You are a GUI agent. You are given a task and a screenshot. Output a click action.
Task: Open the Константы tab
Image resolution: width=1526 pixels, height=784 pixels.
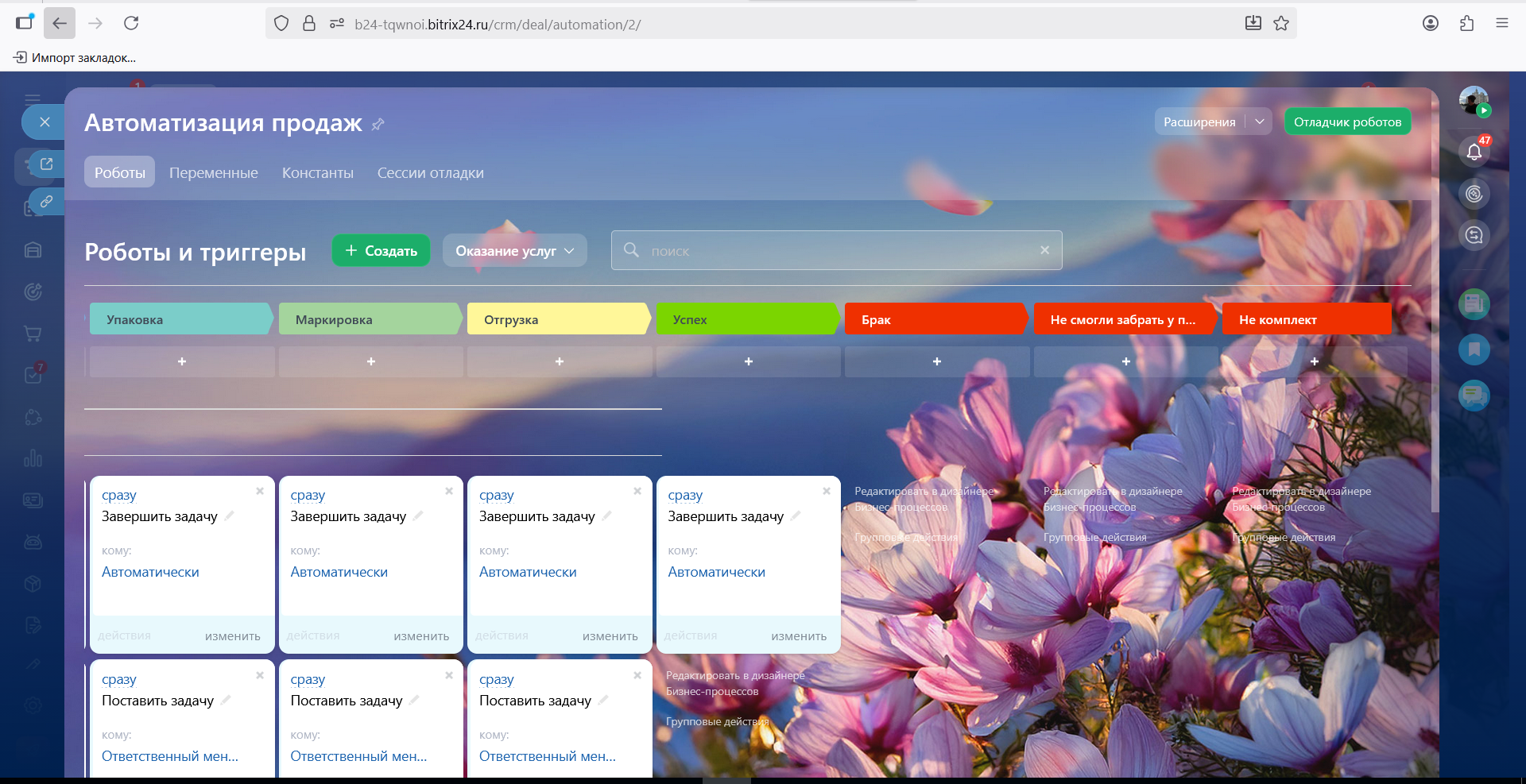(x=318, y=172)
